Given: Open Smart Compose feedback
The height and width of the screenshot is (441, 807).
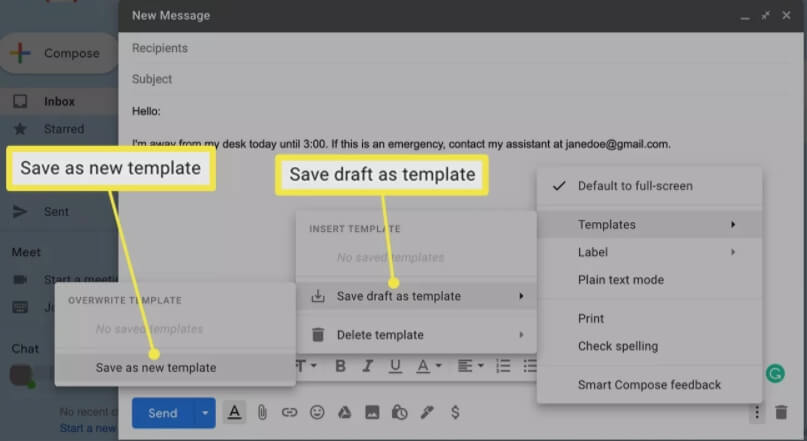Looking at the screenshot, I should [x=649, y=385].
